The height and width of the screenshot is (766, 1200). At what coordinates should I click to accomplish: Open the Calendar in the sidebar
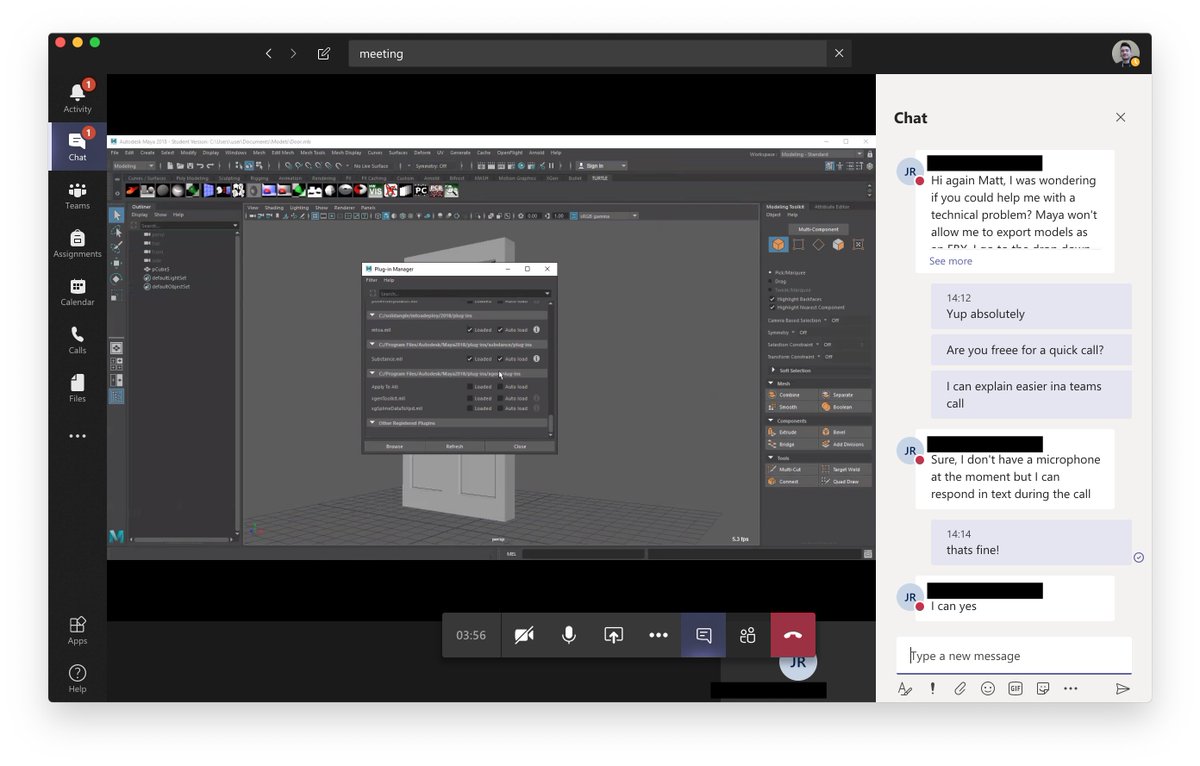coord(77,291)
